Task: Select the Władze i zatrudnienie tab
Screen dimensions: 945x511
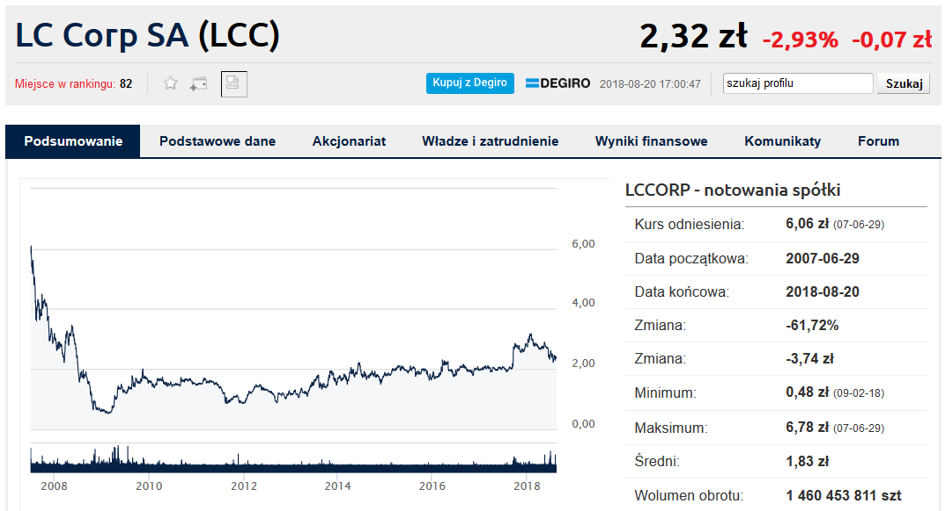Action: pyautogui.click(x=490, y=141)
